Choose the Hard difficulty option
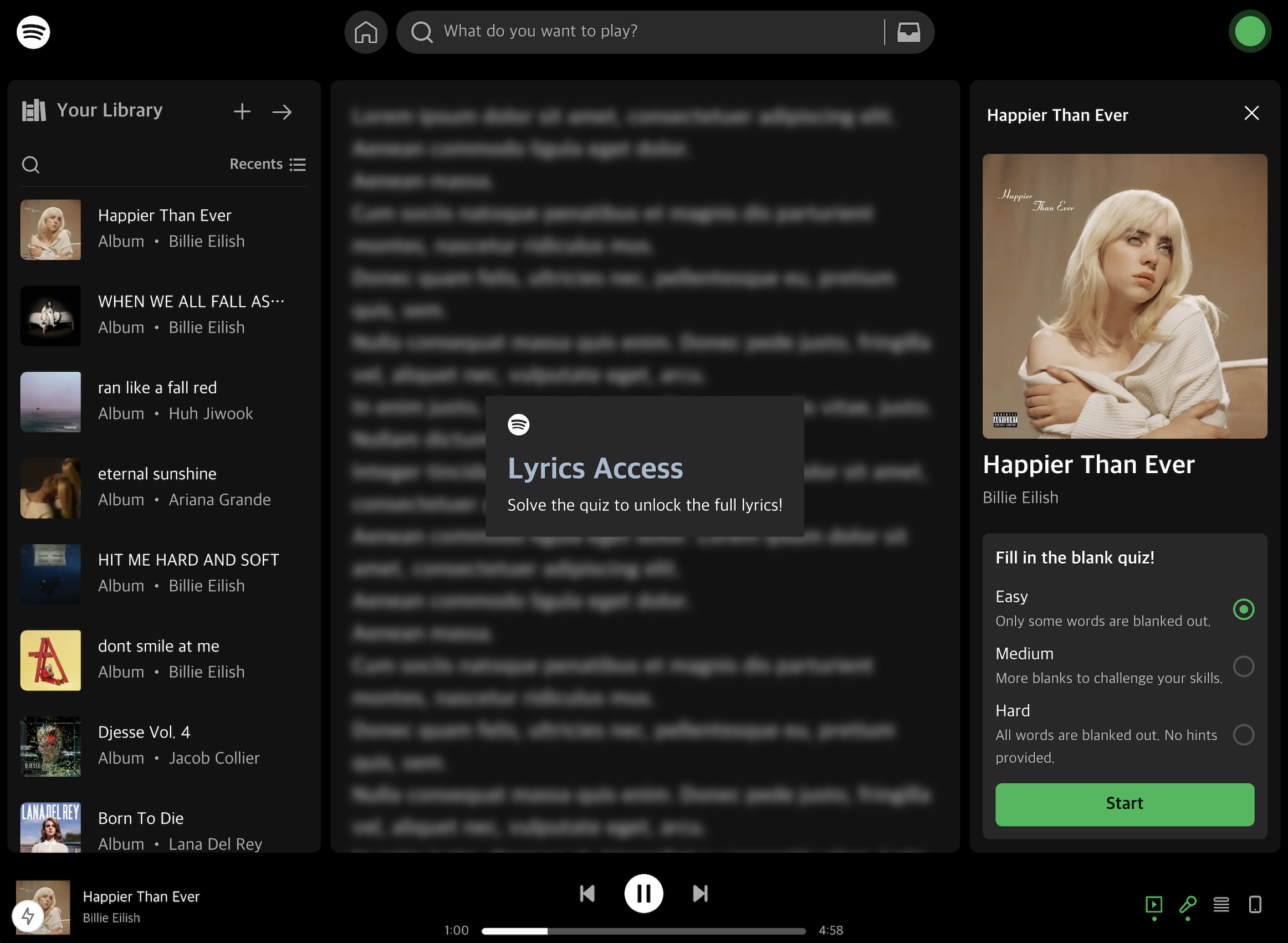The width and height of the screenshot is (1288, 943). pos(1243,735)
